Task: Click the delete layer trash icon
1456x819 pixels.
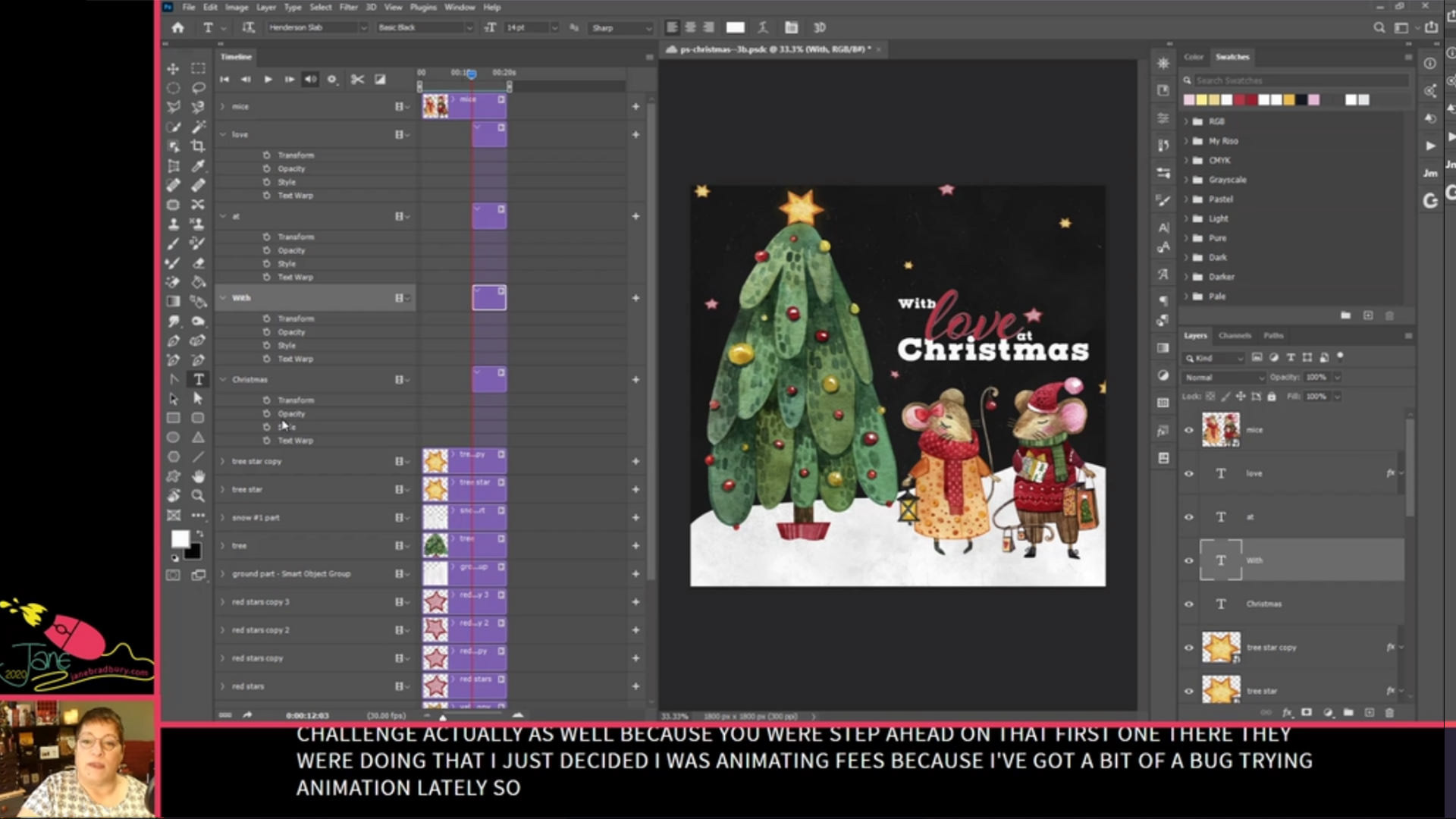Action: 1389,713
